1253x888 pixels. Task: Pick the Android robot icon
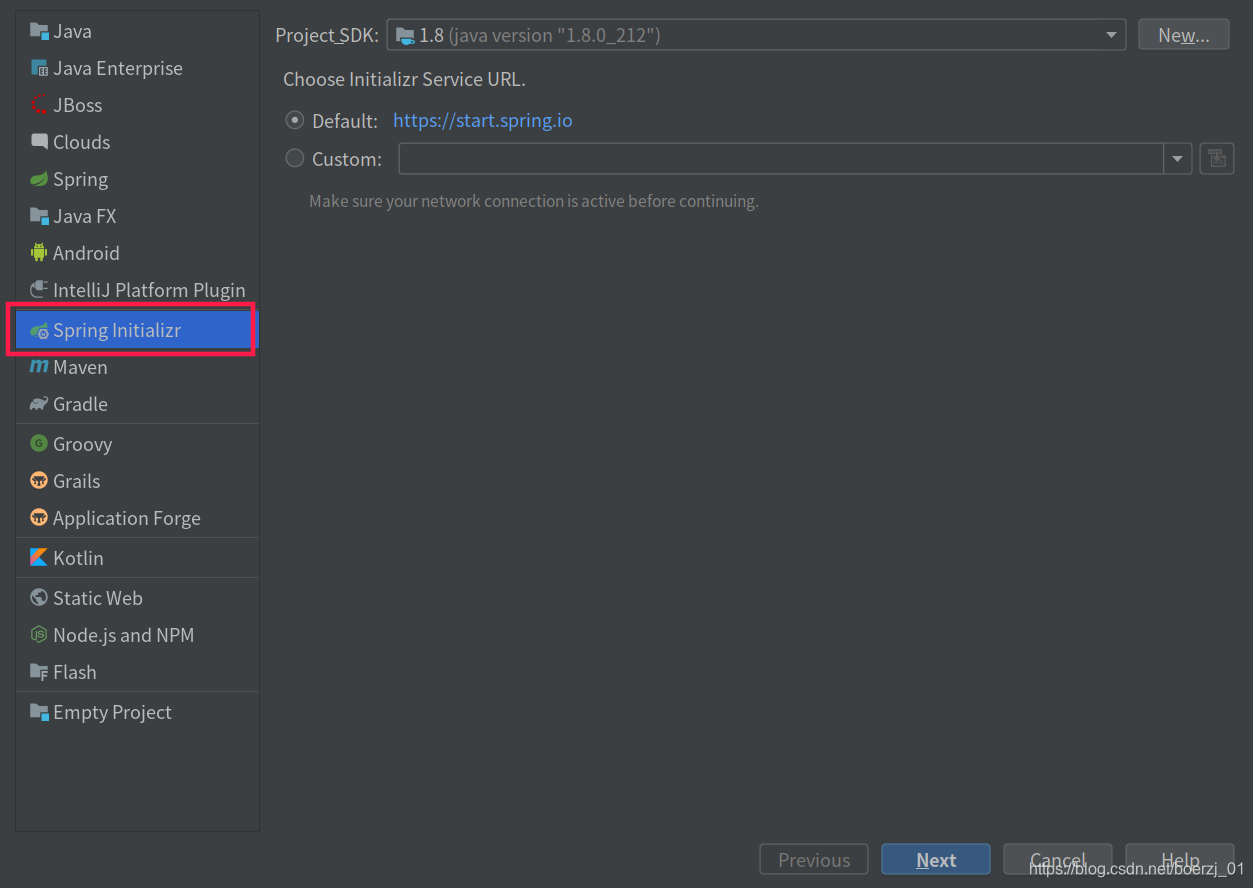(39, 253)
